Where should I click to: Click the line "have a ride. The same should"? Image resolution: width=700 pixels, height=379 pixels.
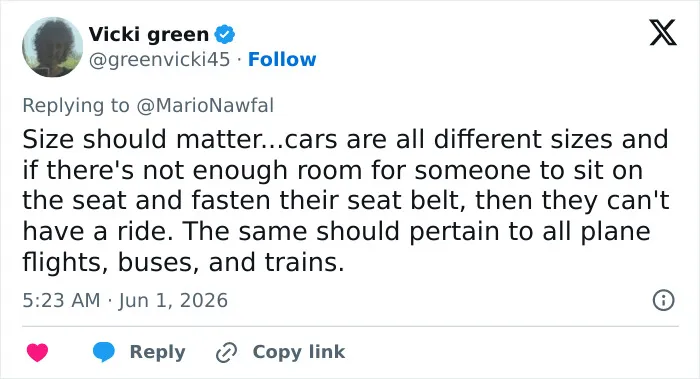click(x=211, y=231)
